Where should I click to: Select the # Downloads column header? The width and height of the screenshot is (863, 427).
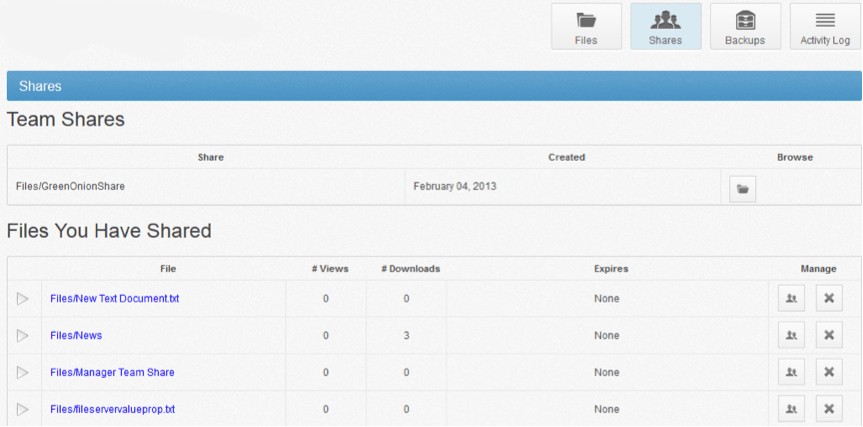pos(411,269)
